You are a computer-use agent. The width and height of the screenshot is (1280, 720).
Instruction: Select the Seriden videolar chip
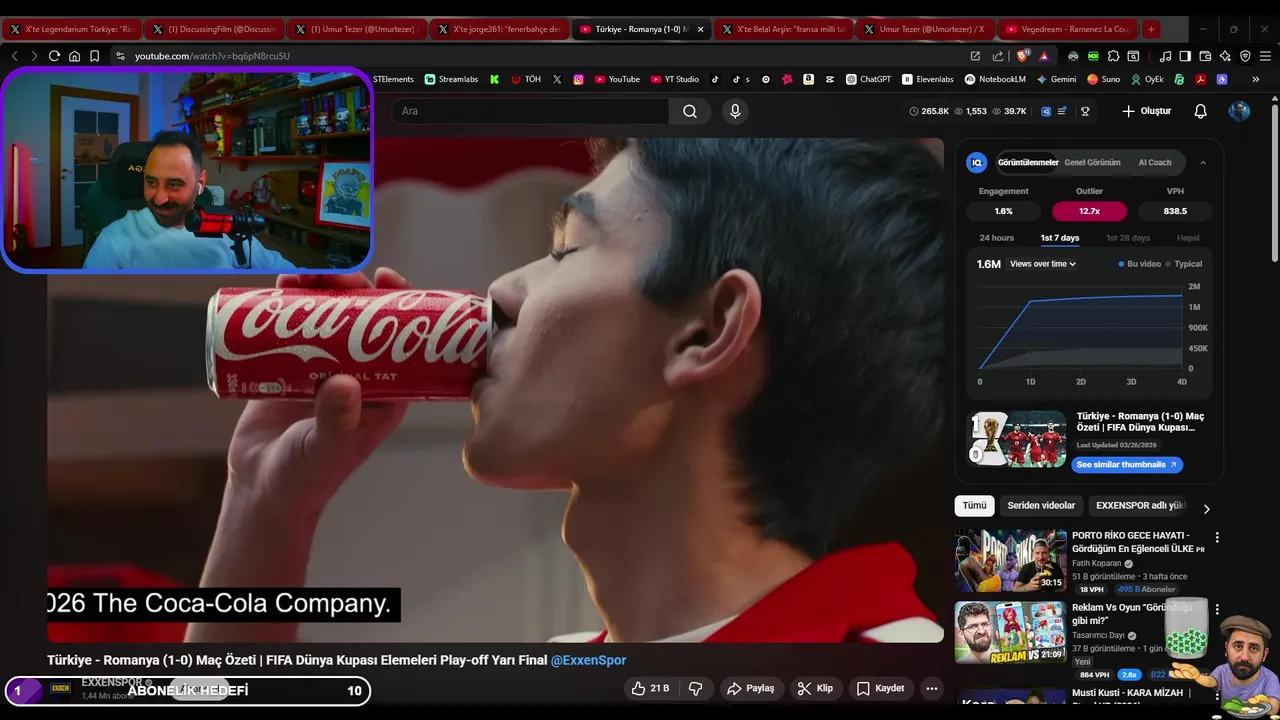1041,506
